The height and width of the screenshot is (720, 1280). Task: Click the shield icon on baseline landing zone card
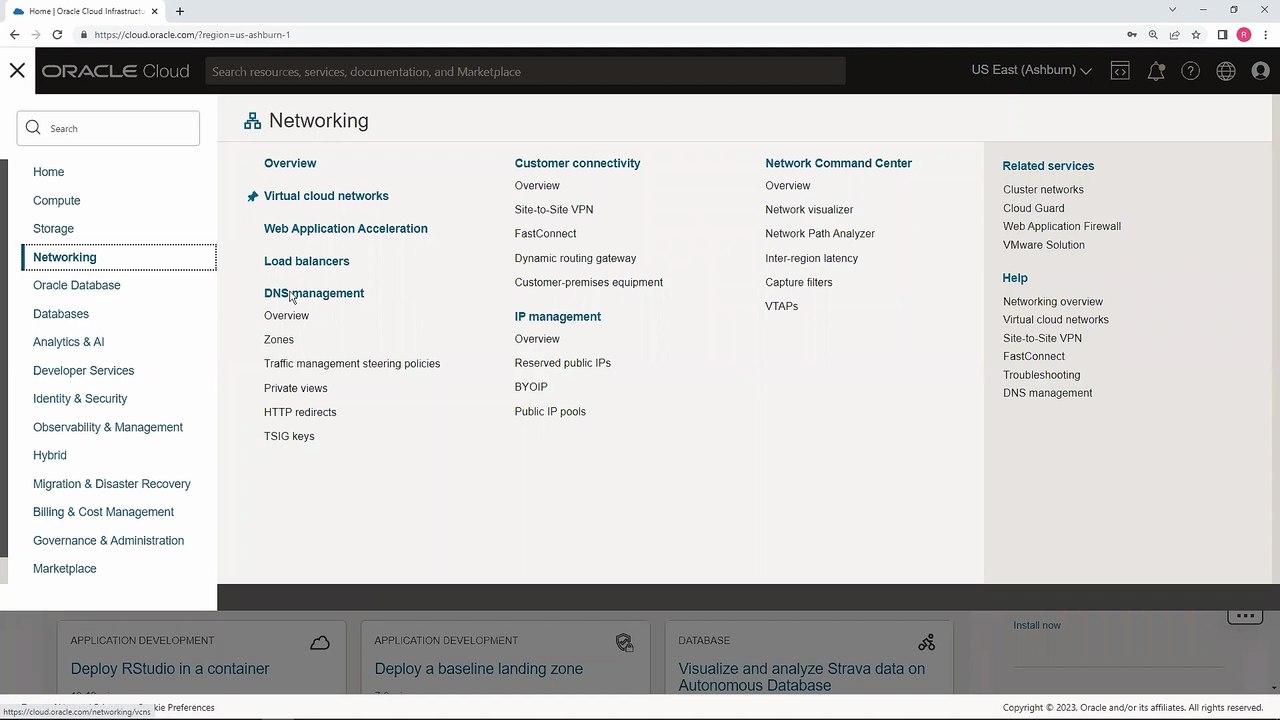(624, 642)
